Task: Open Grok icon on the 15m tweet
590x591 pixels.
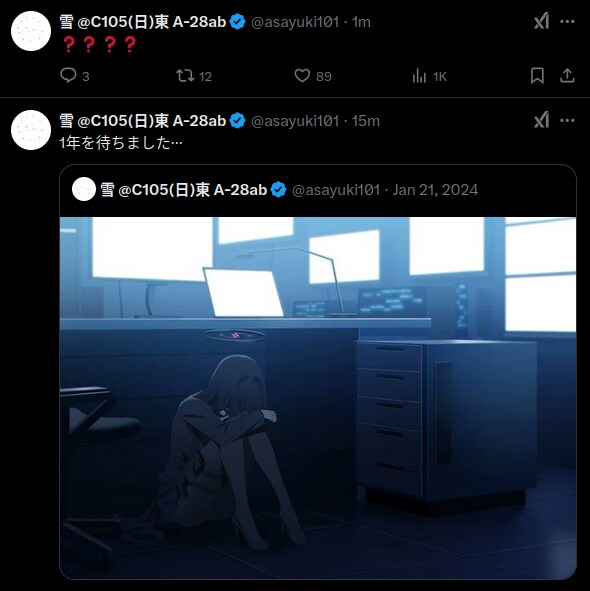Action: [x=541, y=121]
